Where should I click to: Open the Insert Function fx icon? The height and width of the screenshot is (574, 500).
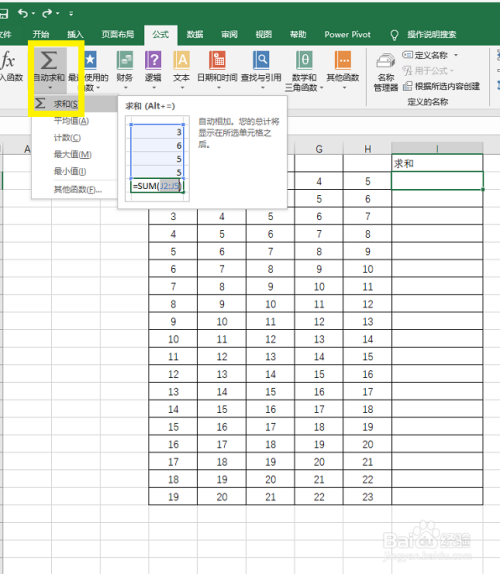pos(7,60)
